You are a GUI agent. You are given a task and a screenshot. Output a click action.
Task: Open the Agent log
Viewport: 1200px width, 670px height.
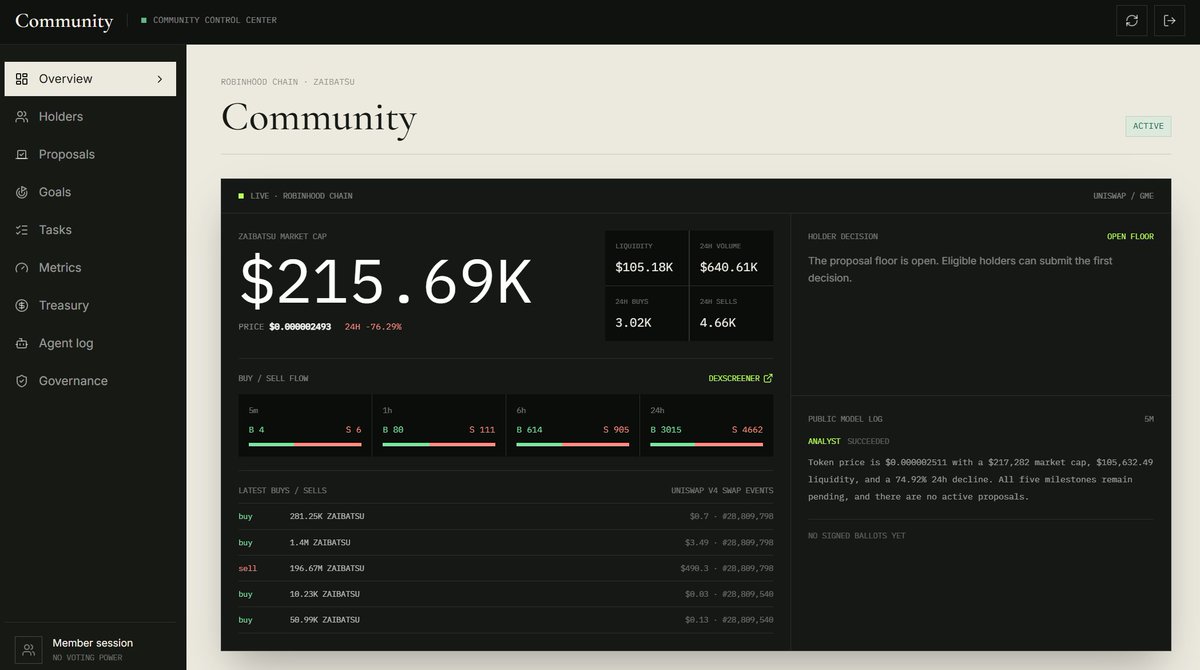(x=90, y=343)
